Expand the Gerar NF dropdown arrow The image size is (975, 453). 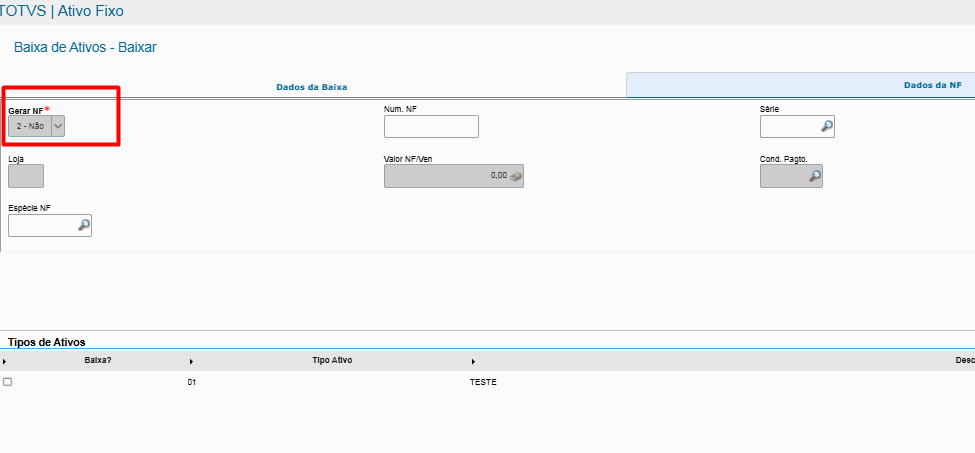(58, 126)
